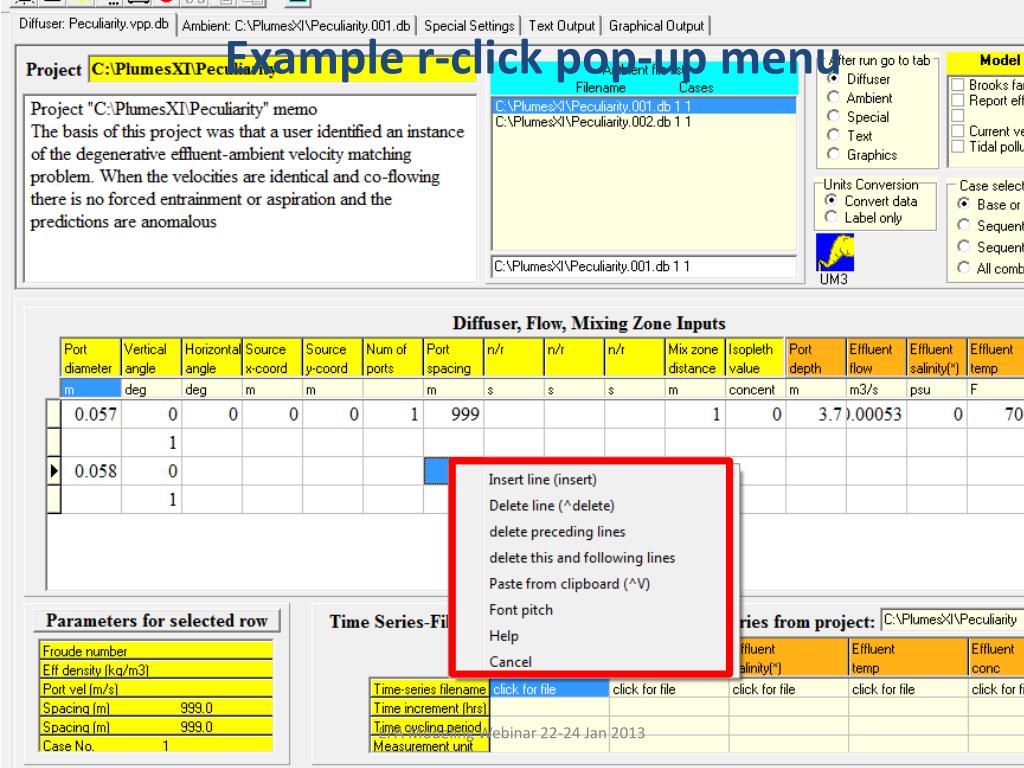1024x768 pixels.
Task: Click the Effluent flow column header
Action: coord(876,359)
